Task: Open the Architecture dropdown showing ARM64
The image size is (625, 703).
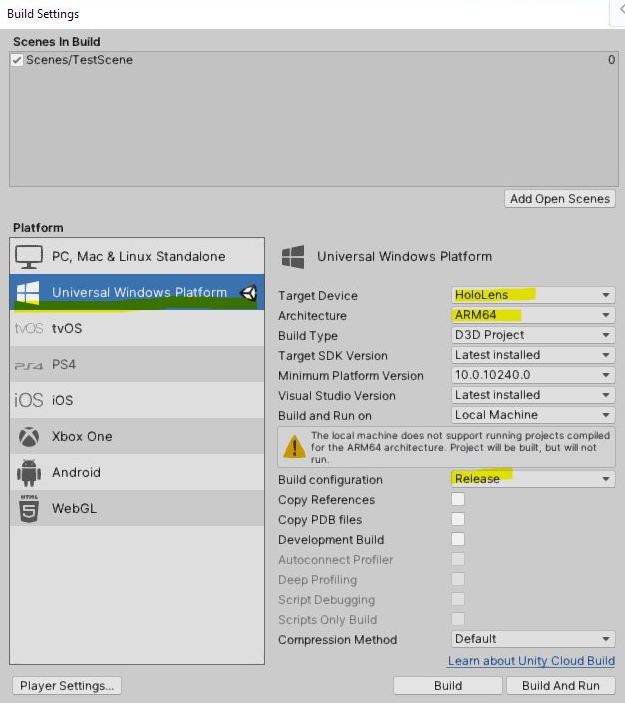Action: pos(533,315)
